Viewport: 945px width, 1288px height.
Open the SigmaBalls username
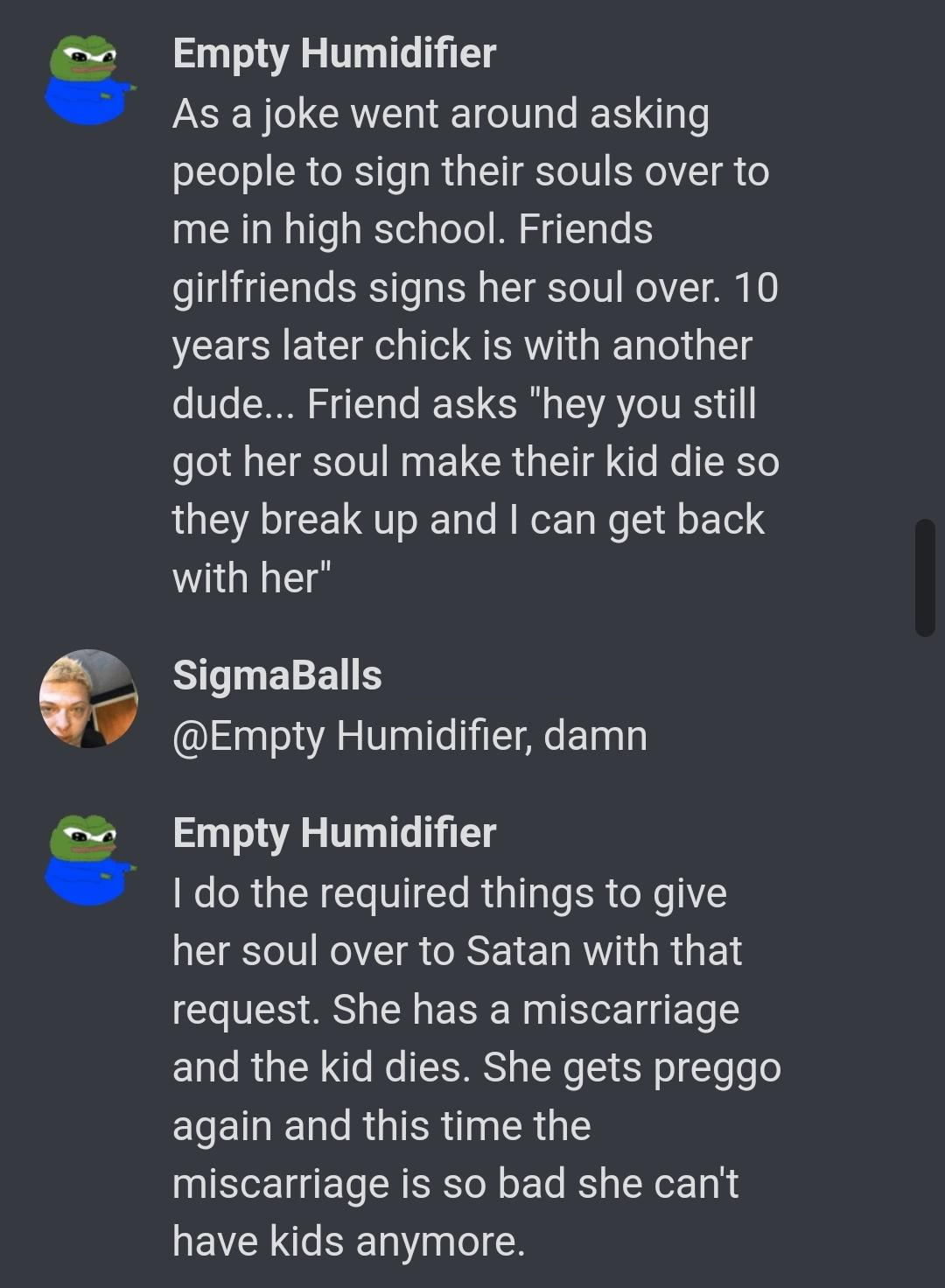click(277, 675)
